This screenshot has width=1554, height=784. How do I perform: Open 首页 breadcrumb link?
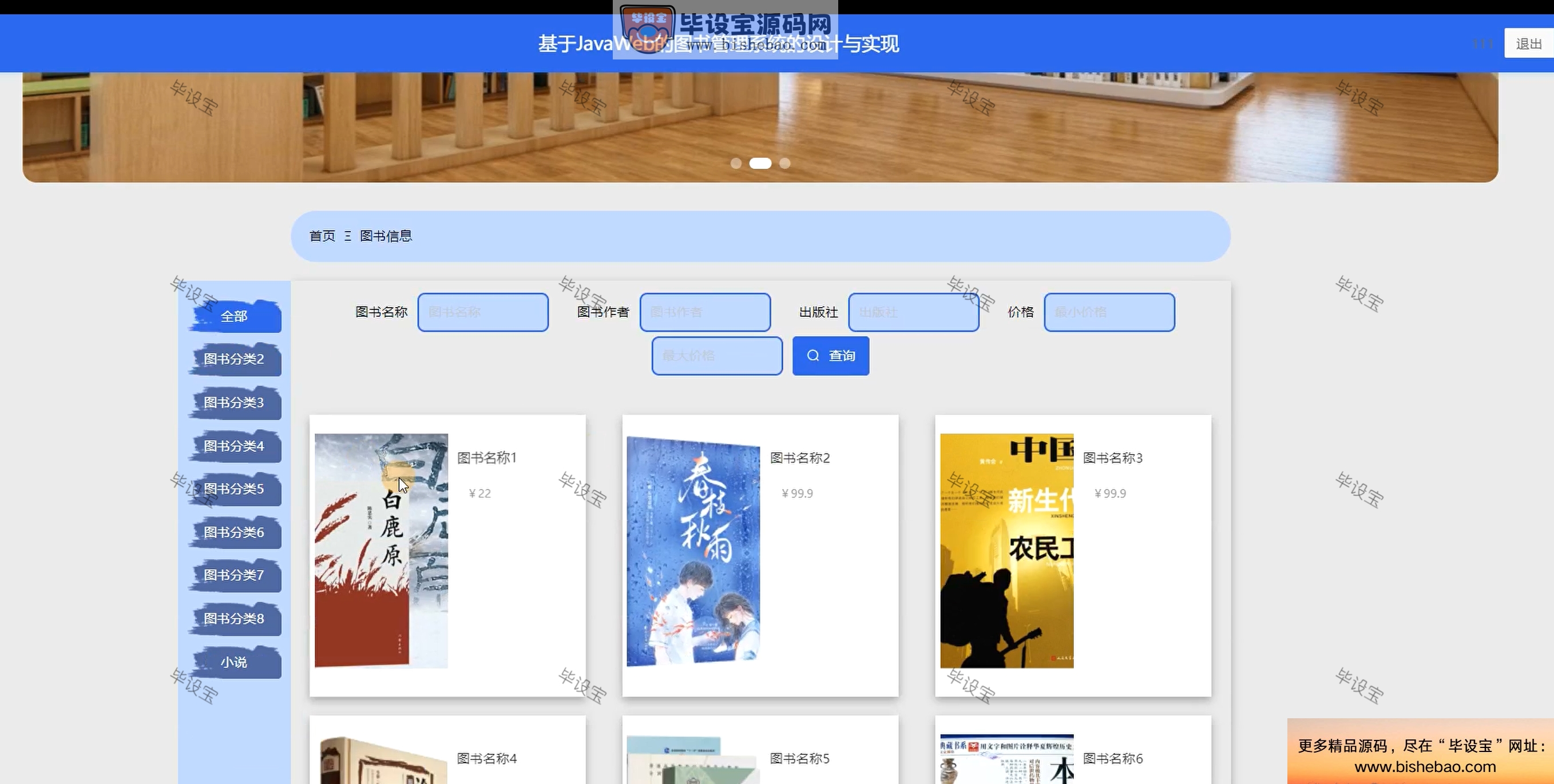tap(322, 236)
